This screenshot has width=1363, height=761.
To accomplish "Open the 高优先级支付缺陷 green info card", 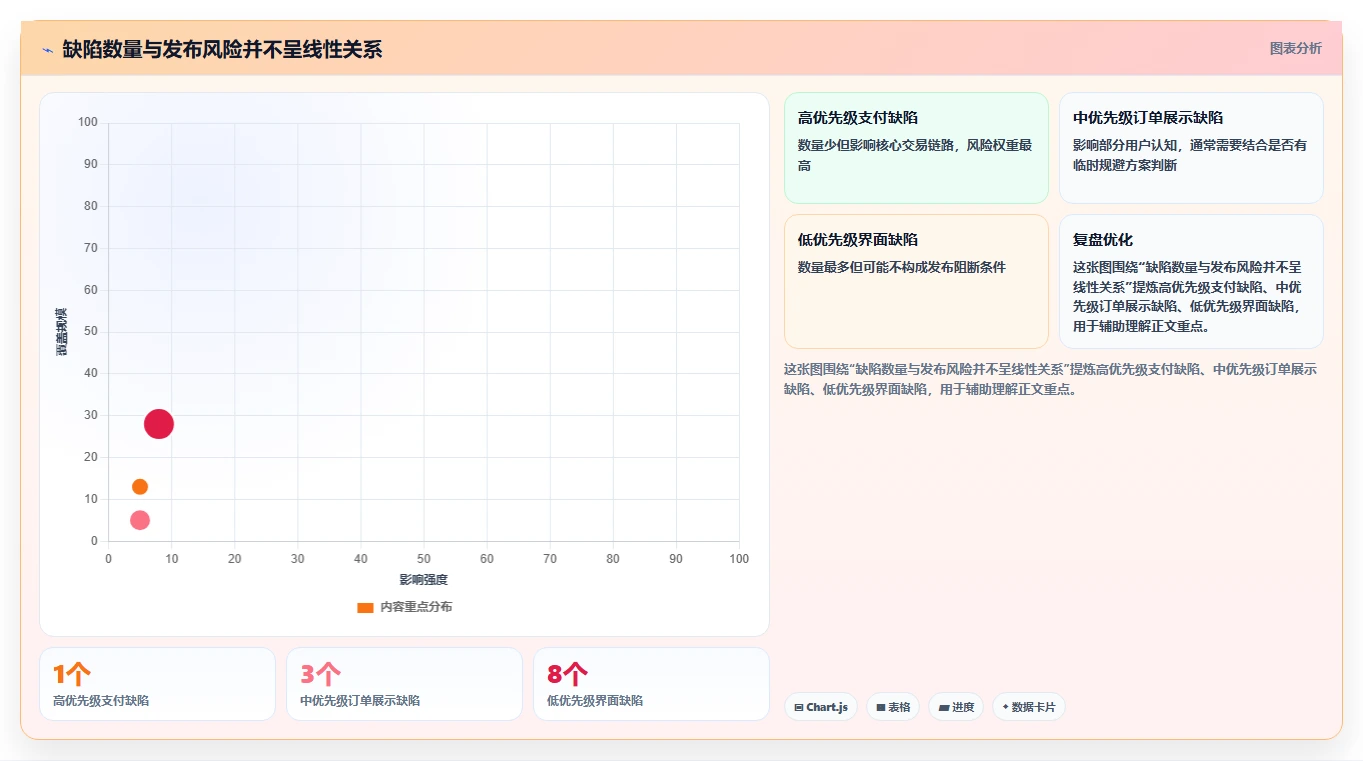I will coord(916,148).
